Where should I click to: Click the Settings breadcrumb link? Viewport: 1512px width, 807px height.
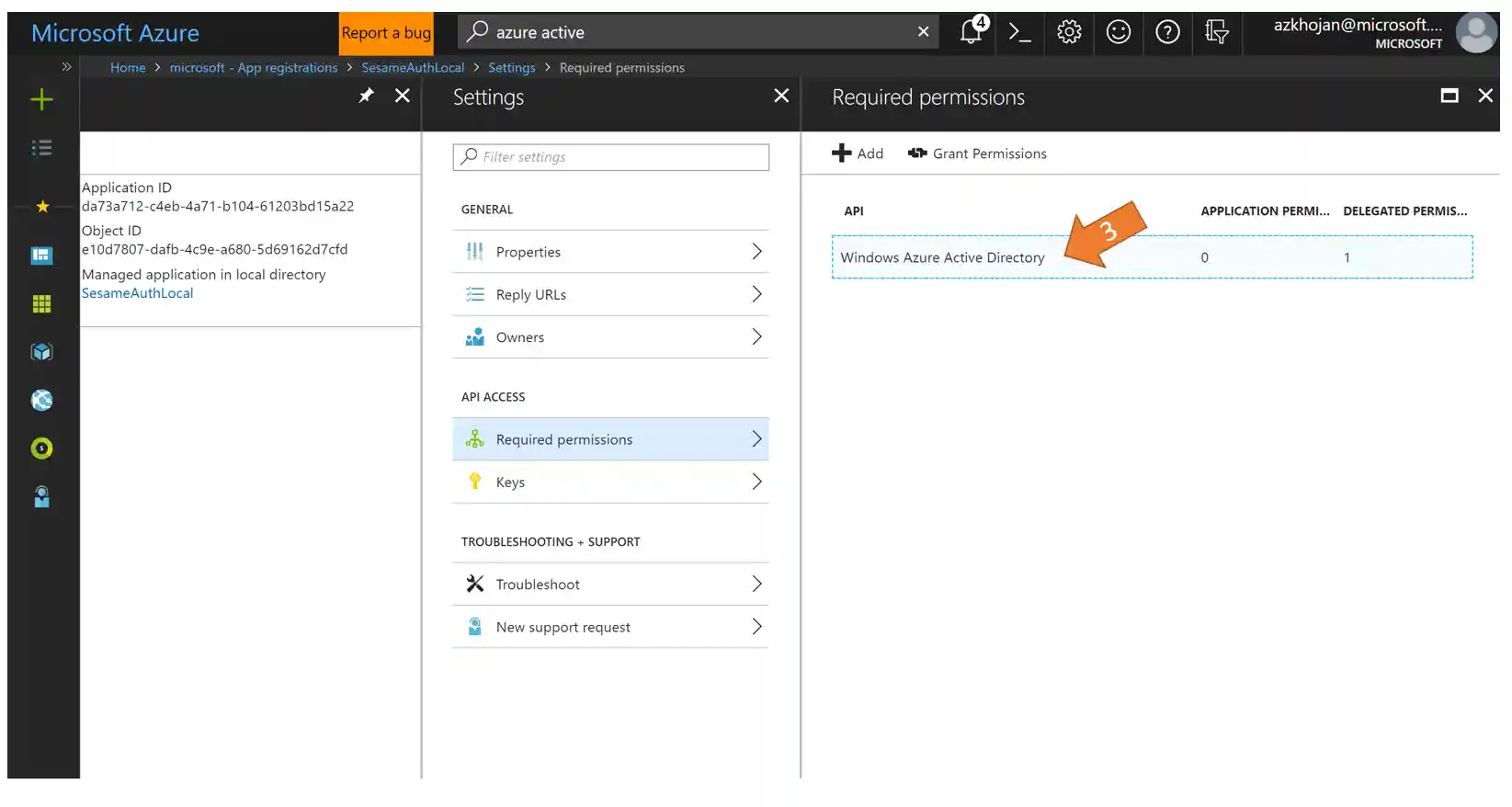512,68
